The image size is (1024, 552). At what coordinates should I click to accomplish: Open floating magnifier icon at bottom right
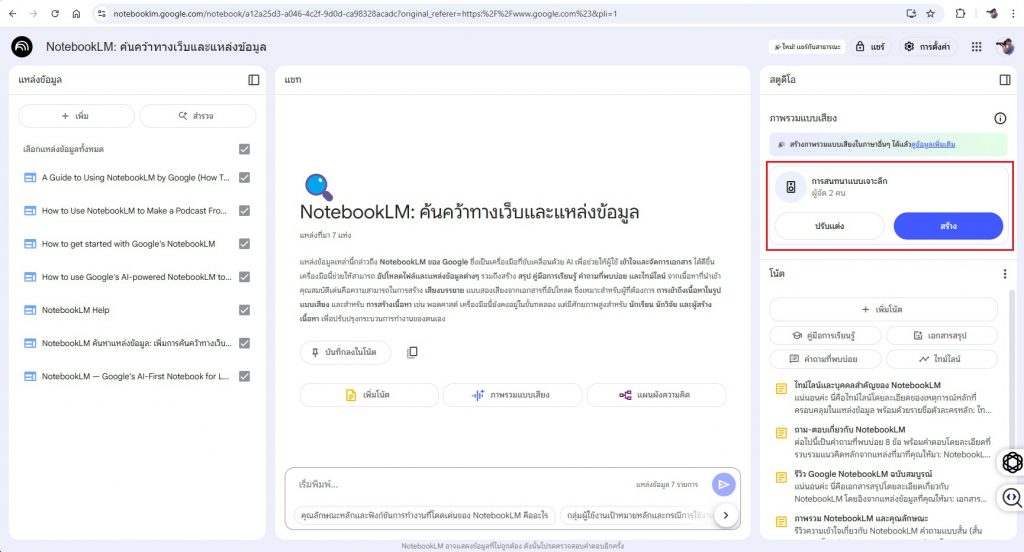pos(1012,497)
